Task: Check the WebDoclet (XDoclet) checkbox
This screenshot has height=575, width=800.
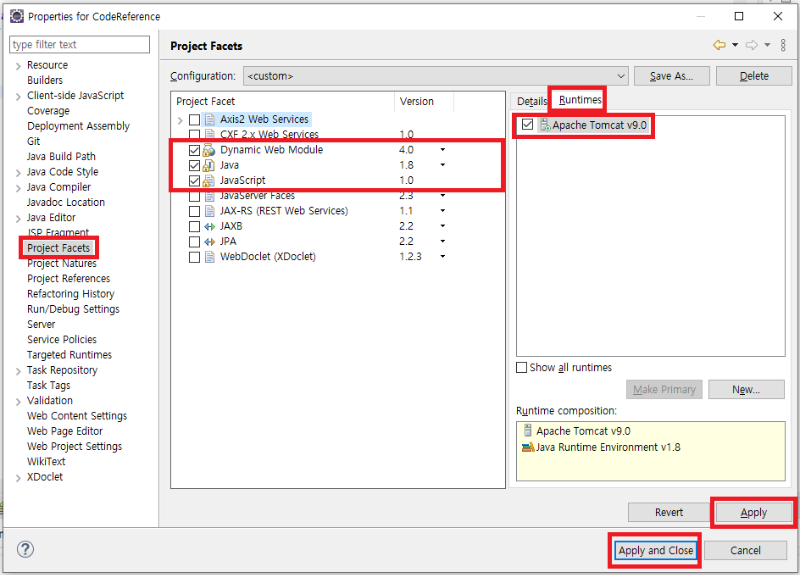Action: [x=194, y=257]
